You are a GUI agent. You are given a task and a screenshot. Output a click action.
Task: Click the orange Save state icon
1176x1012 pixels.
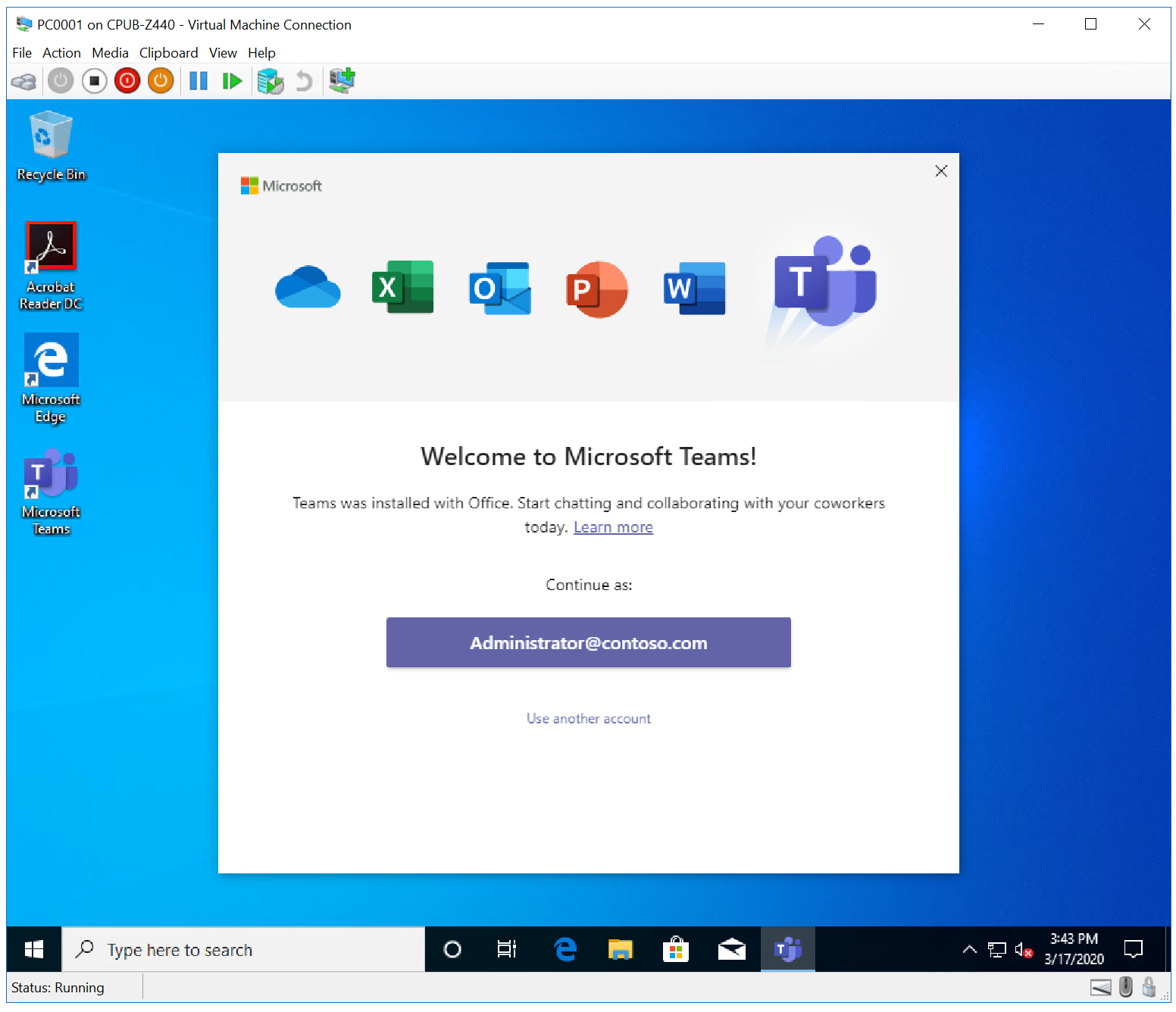pos(161,80)
